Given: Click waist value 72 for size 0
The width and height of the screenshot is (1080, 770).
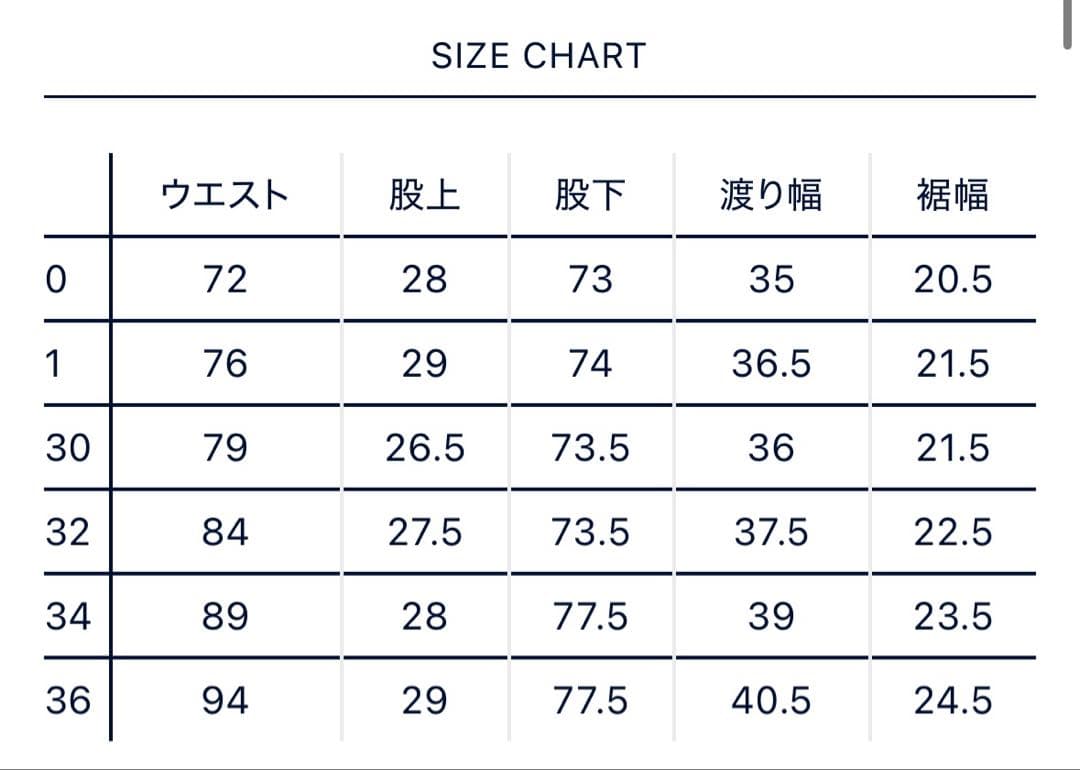Looking at the screenshot, I should click(225, 280).
